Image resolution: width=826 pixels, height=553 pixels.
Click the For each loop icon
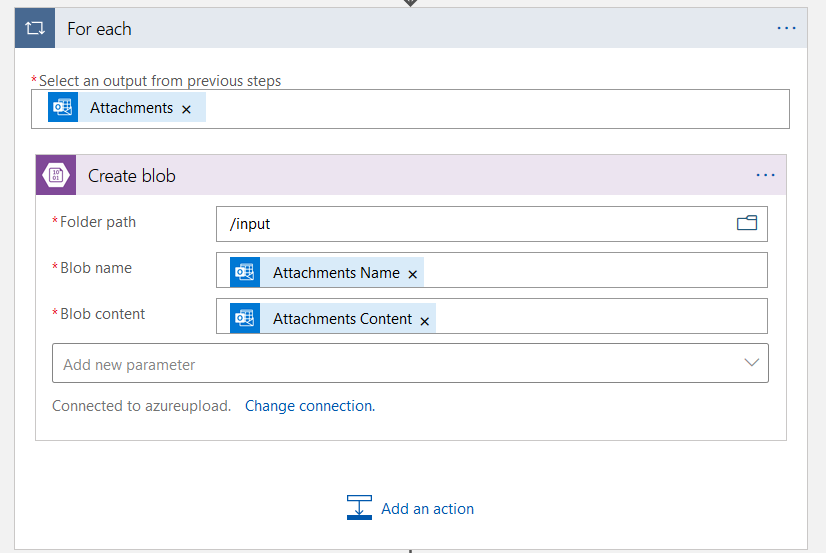(x=35, y=29)
